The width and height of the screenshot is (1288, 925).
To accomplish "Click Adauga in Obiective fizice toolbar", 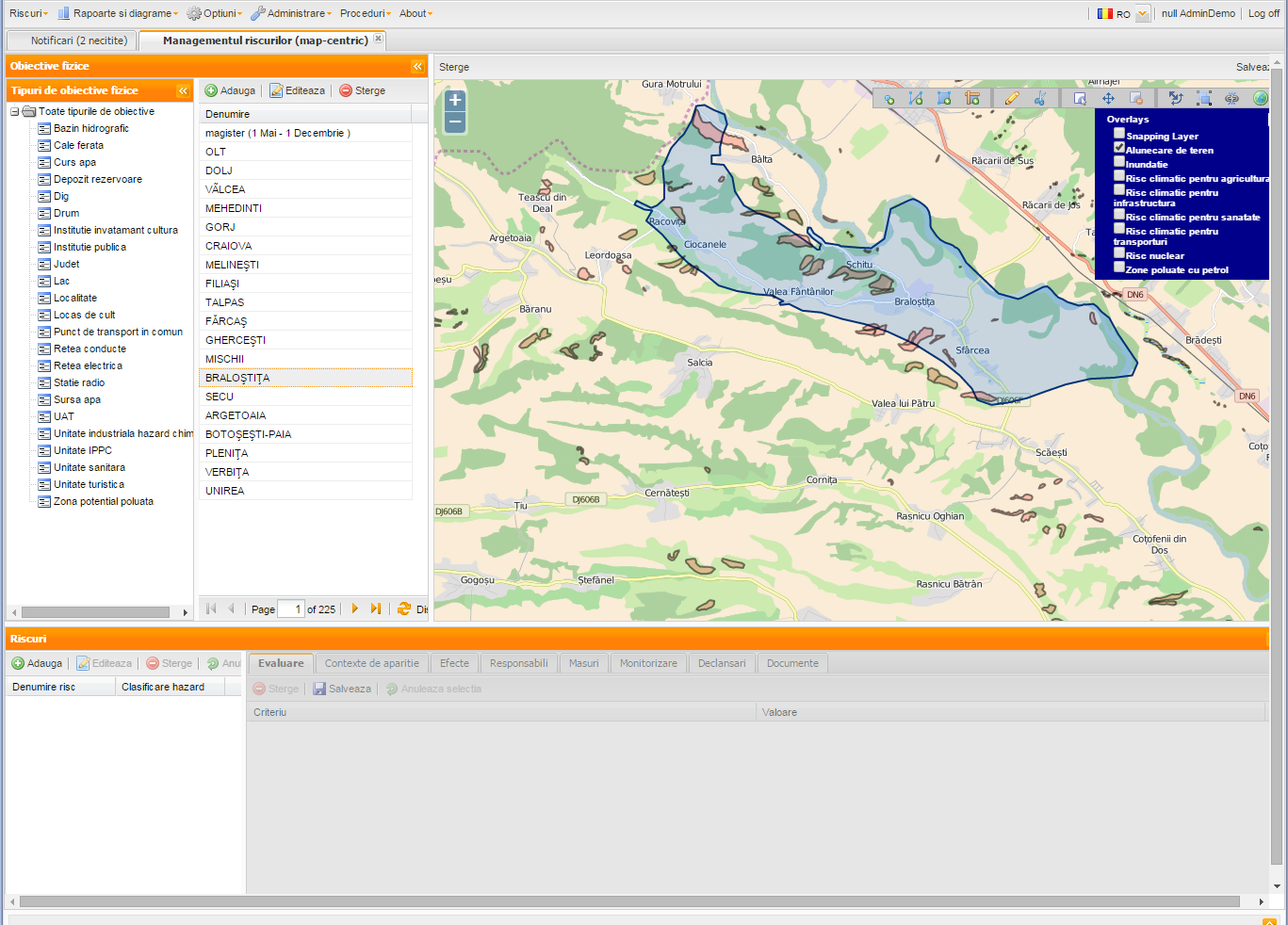I will [230, 90].
